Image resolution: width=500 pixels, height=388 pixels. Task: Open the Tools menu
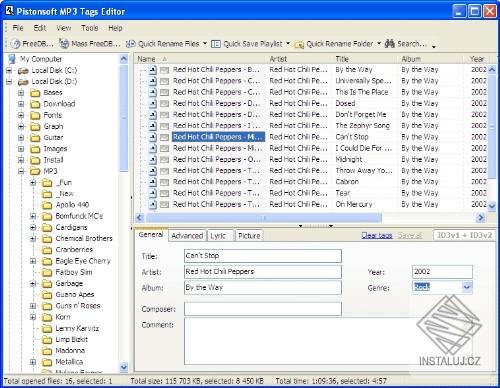click(90, 28)
